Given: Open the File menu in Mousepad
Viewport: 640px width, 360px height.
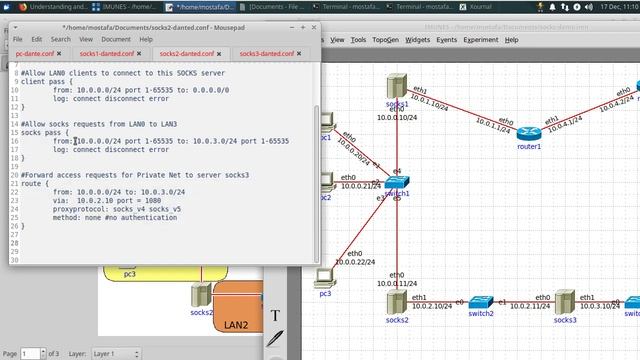Looking at the screenshot, I should (x=18, y=39).
